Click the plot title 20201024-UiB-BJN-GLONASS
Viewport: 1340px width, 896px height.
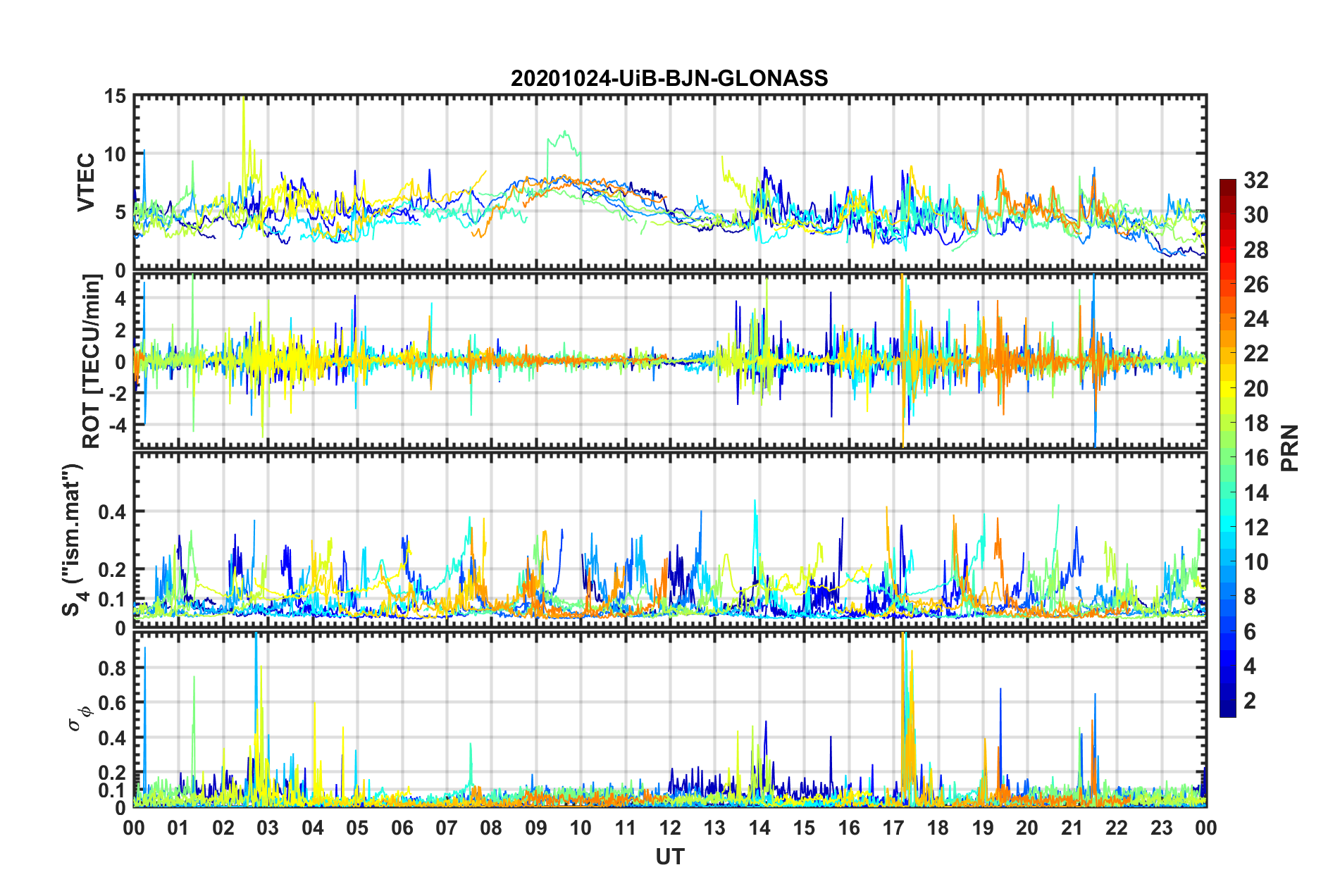click(x=669, y=78)
